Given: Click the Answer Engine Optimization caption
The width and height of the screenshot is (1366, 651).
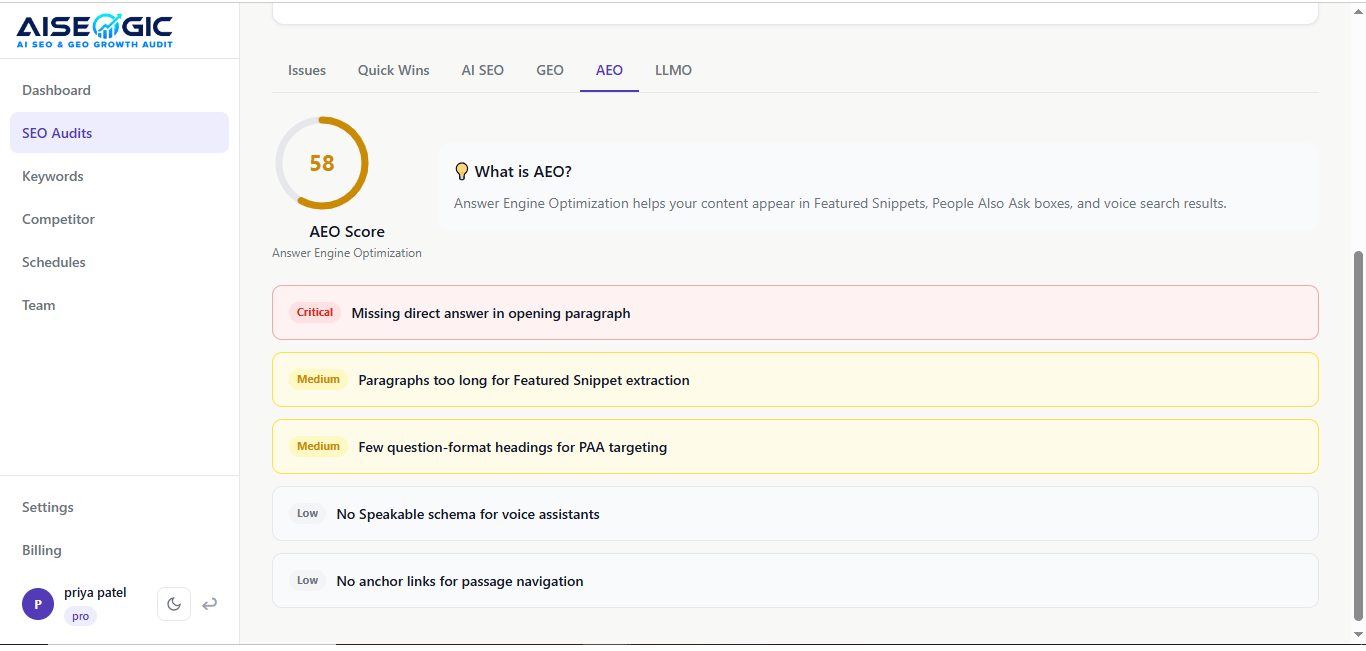Looking at the screenshot, I should [347, 253].
